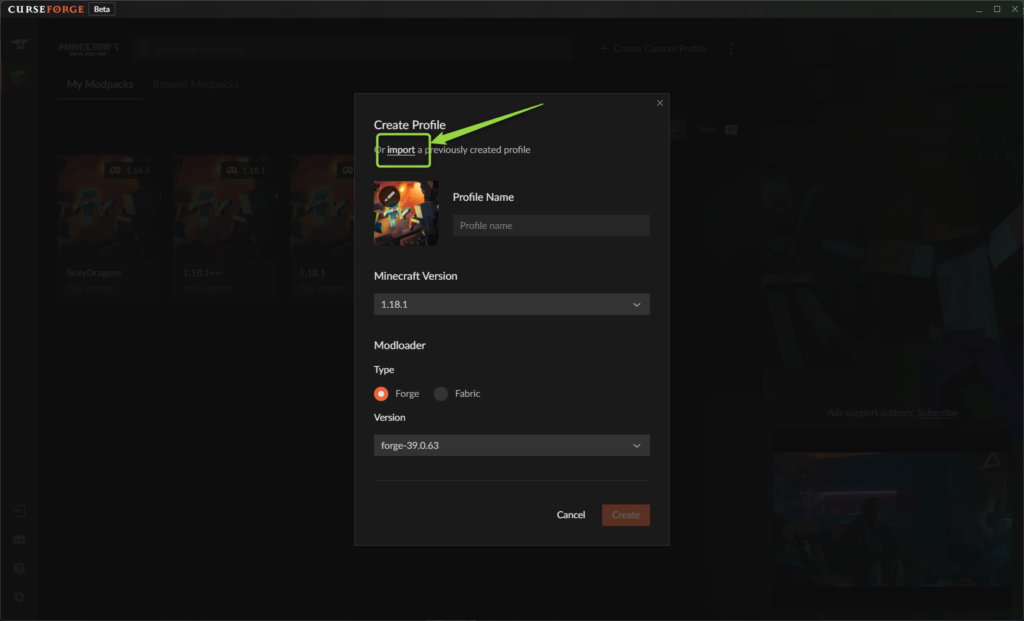The height and width of the screenshot is (621, 1024).
Task: Open the three-dot more options menu
Action: pyautogui.click(x=731, y=48)
